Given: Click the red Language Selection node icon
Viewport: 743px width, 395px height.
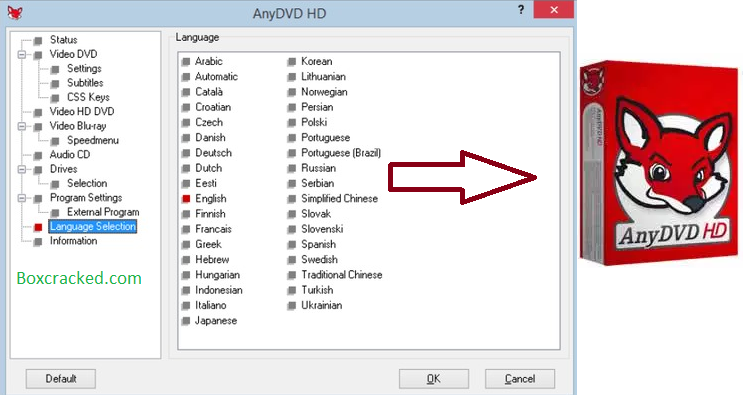Looking at the screenshot, I should point(38,227).
